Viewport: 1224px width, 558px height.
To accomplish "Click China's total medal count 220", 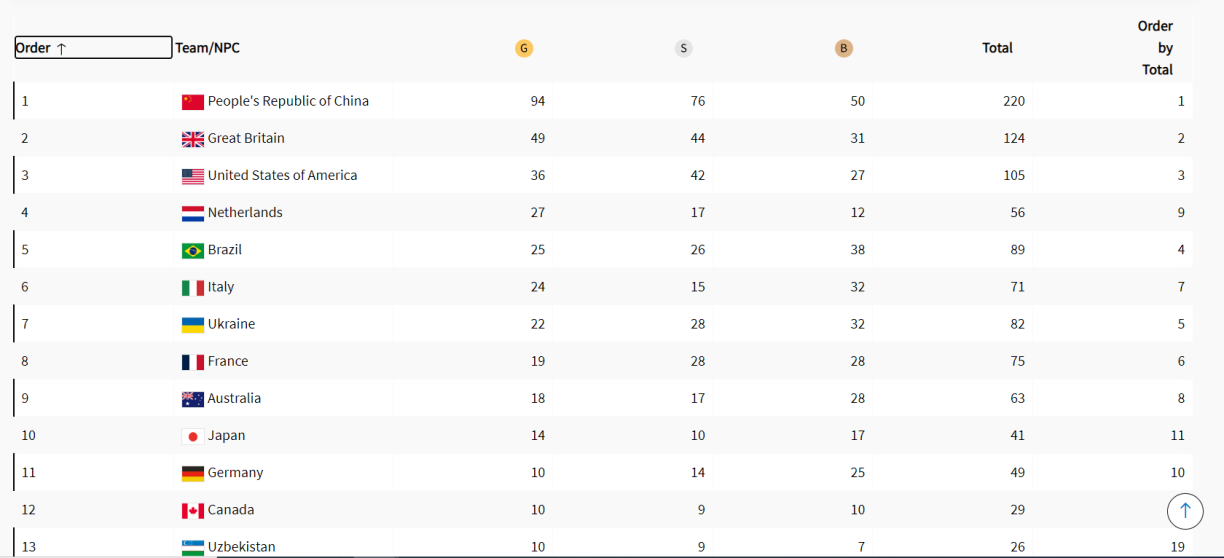I will (x=1014, y=101).
